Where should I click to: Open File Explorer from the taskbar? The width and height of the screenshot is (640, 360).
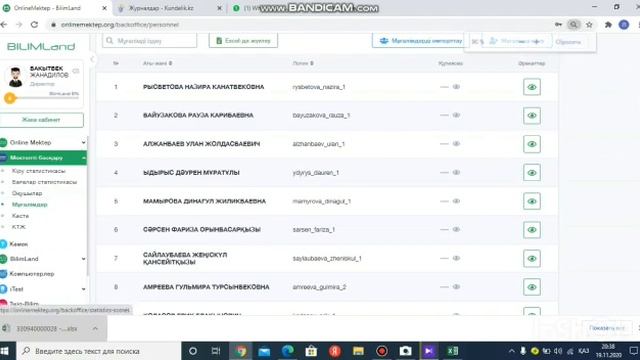(x=358, y=351)
